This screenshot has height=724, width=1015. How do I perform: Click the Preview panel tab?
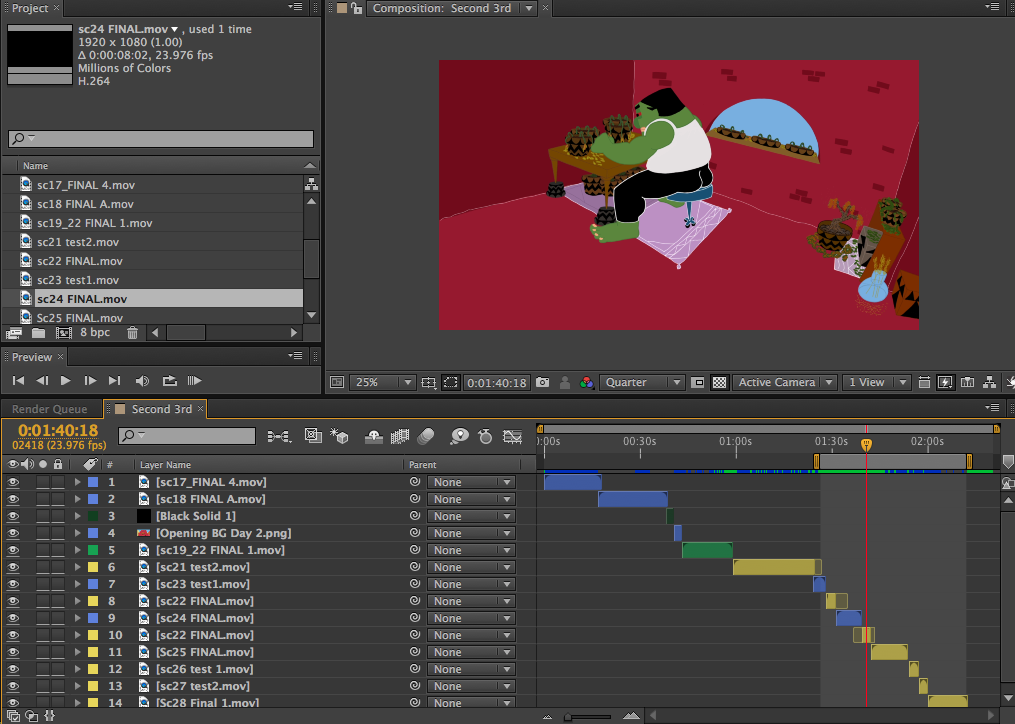32,357
